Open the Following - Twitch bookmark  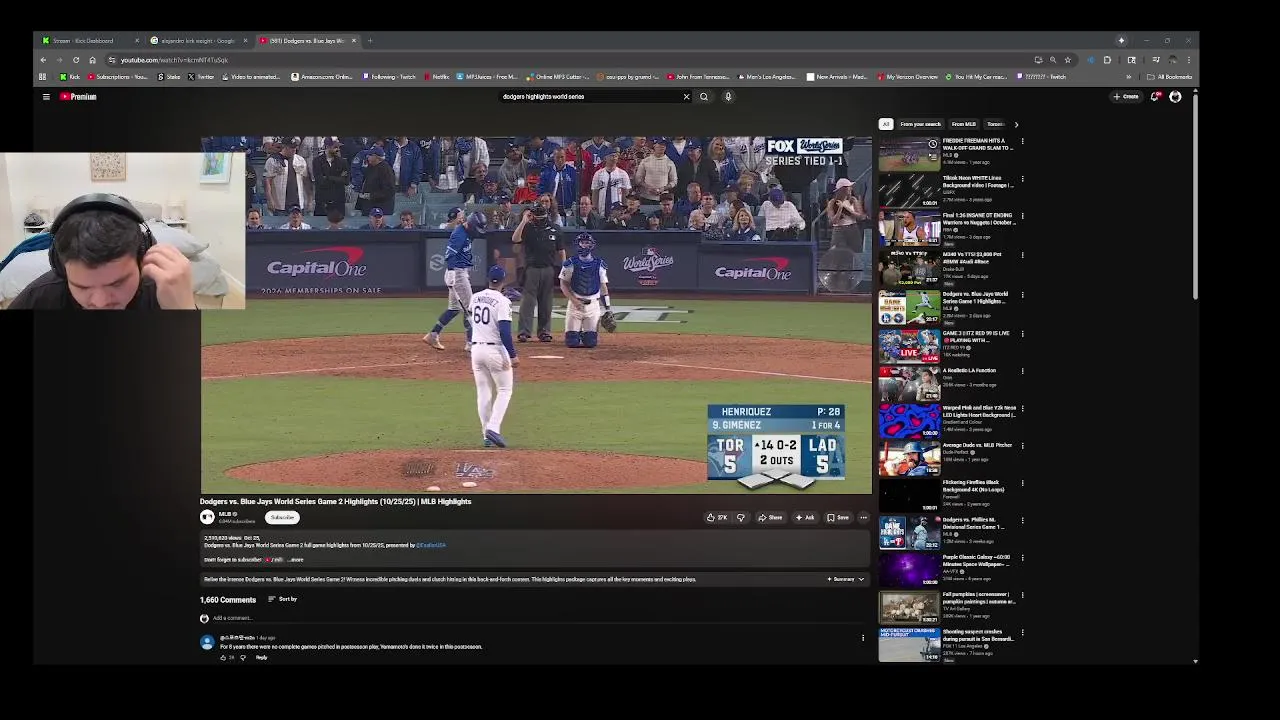(389, 77)
